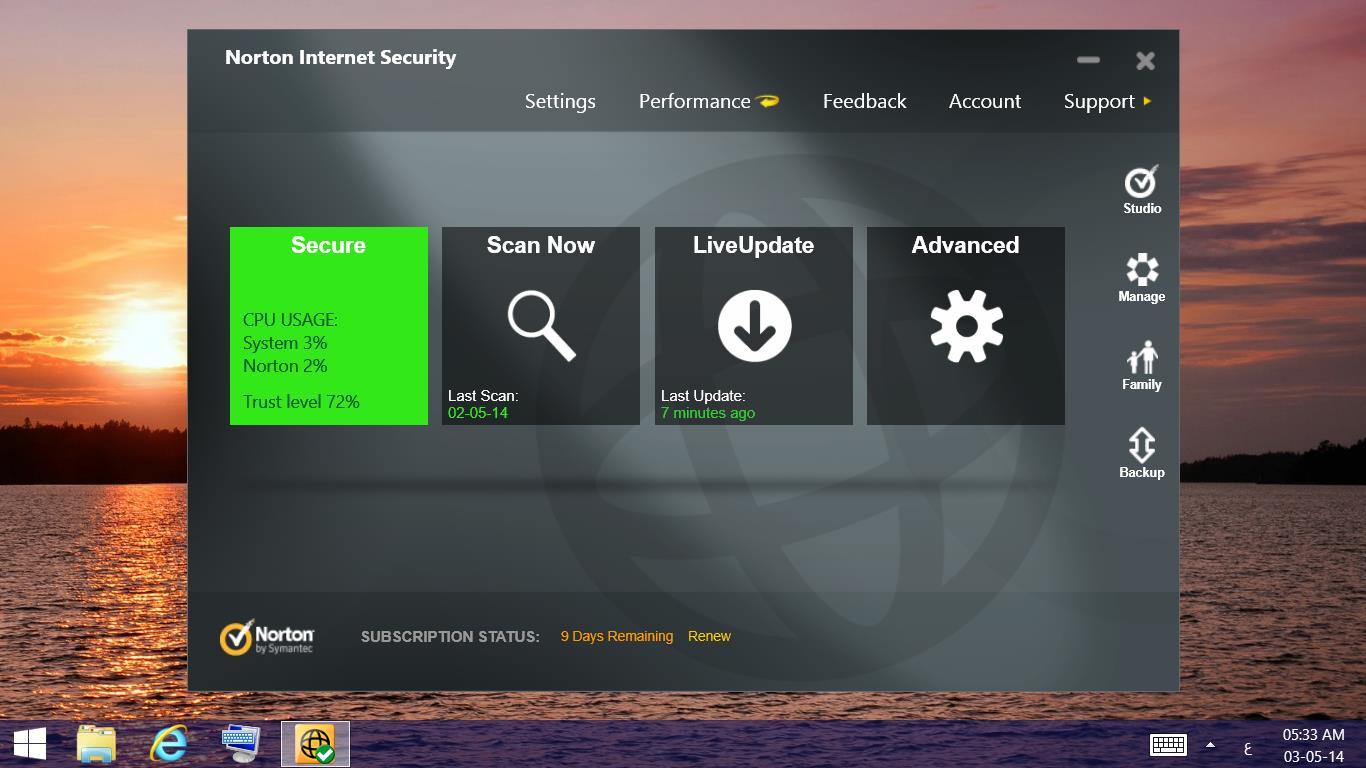Viewport: 1366px width, 768px height.
Task: Click the Scan Now magnifying glass
Action: 541,326
